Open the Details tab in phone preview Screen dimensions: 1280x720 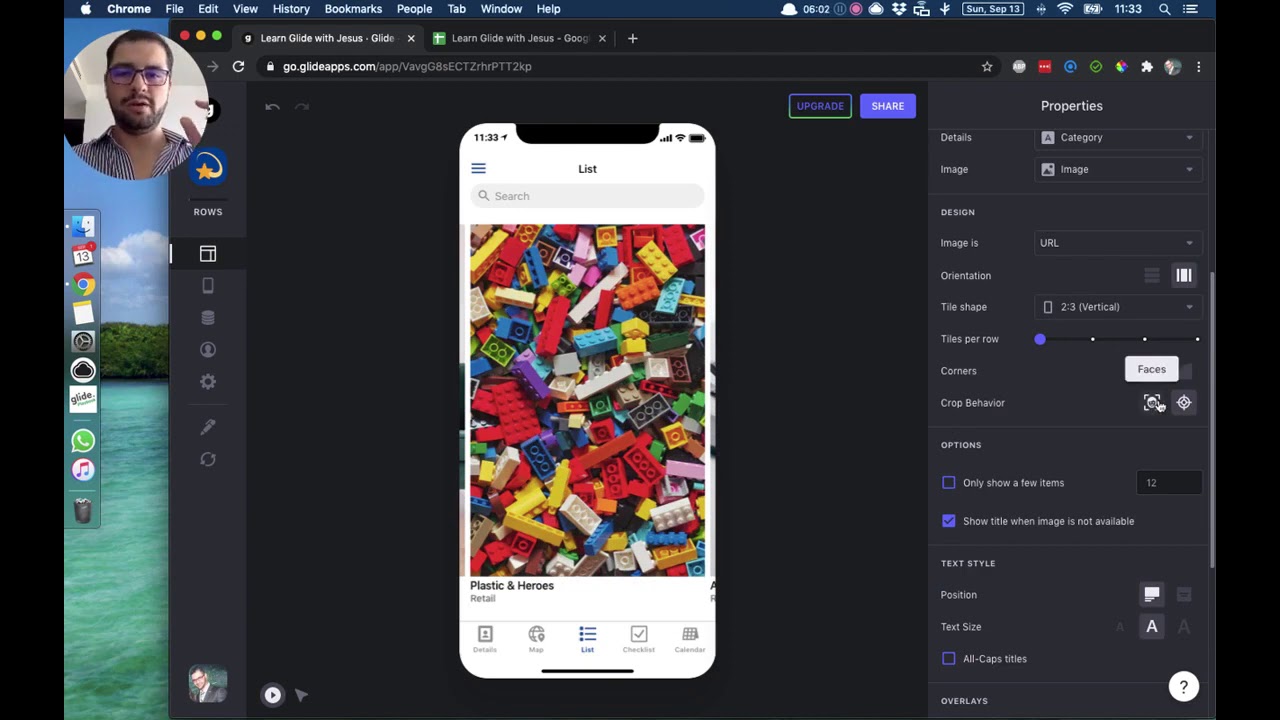click(x=485, y=639)
